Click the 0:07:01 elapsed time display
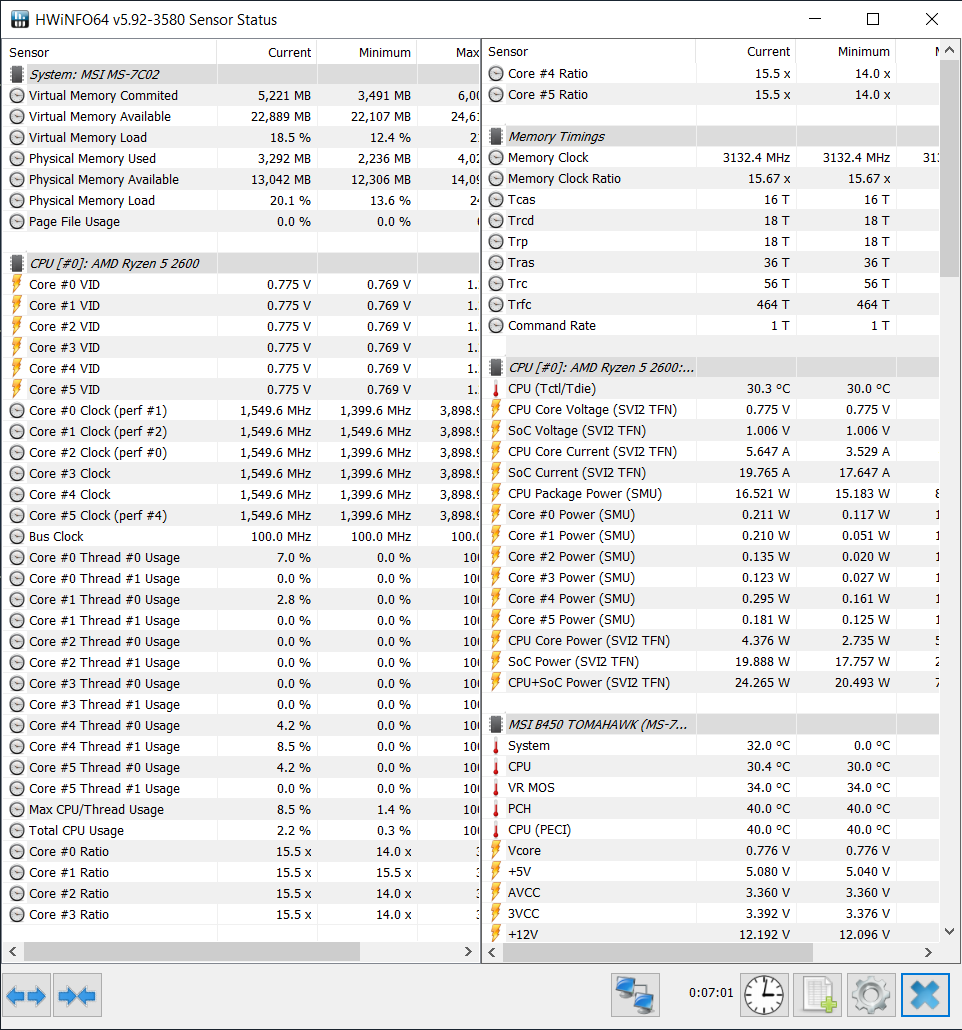The image size is (962, 1030). 710,993
